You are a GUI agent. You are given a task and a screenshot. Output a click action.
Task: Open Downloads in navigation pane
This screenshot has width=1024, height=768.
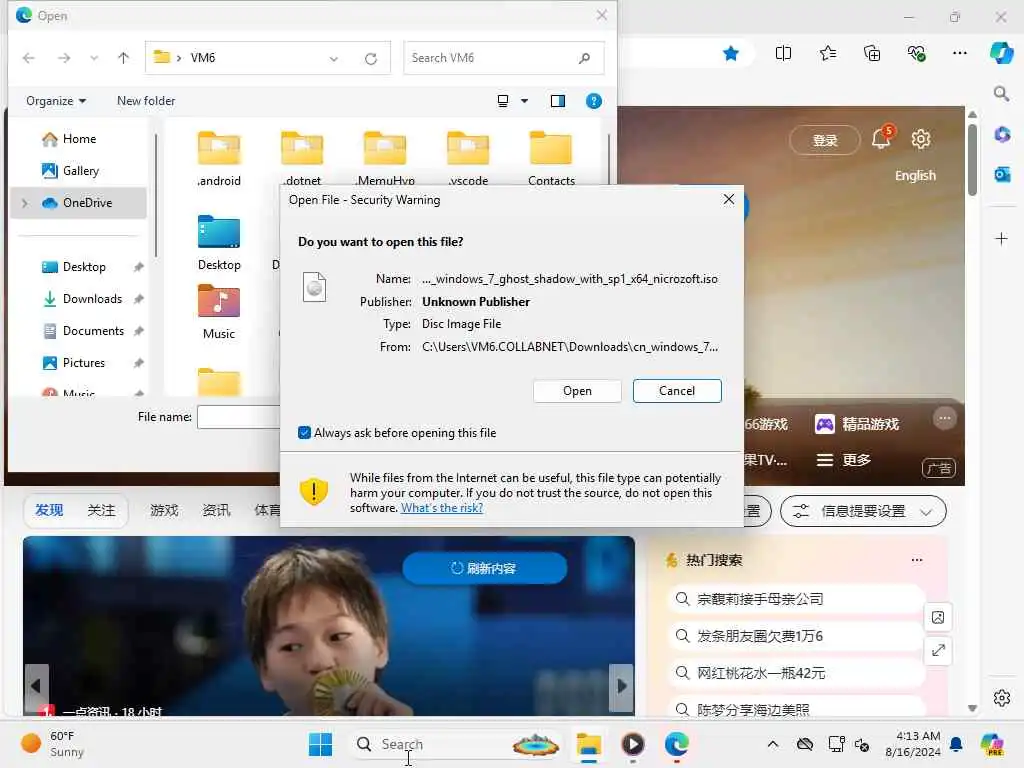(91, 298)
